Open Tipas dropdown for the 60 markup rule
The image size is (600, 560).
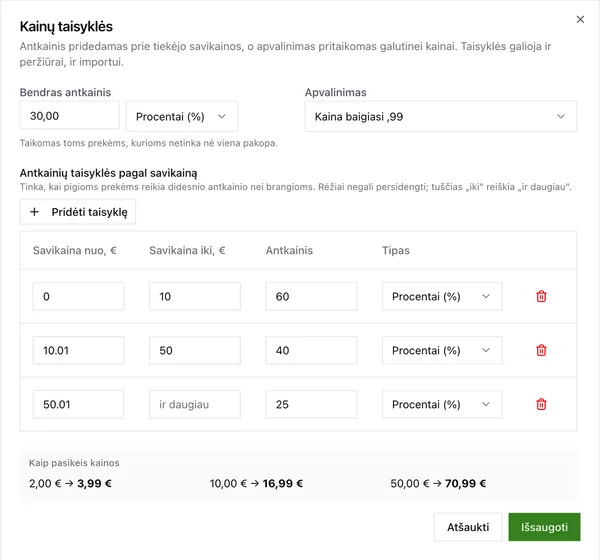(442, 296)
